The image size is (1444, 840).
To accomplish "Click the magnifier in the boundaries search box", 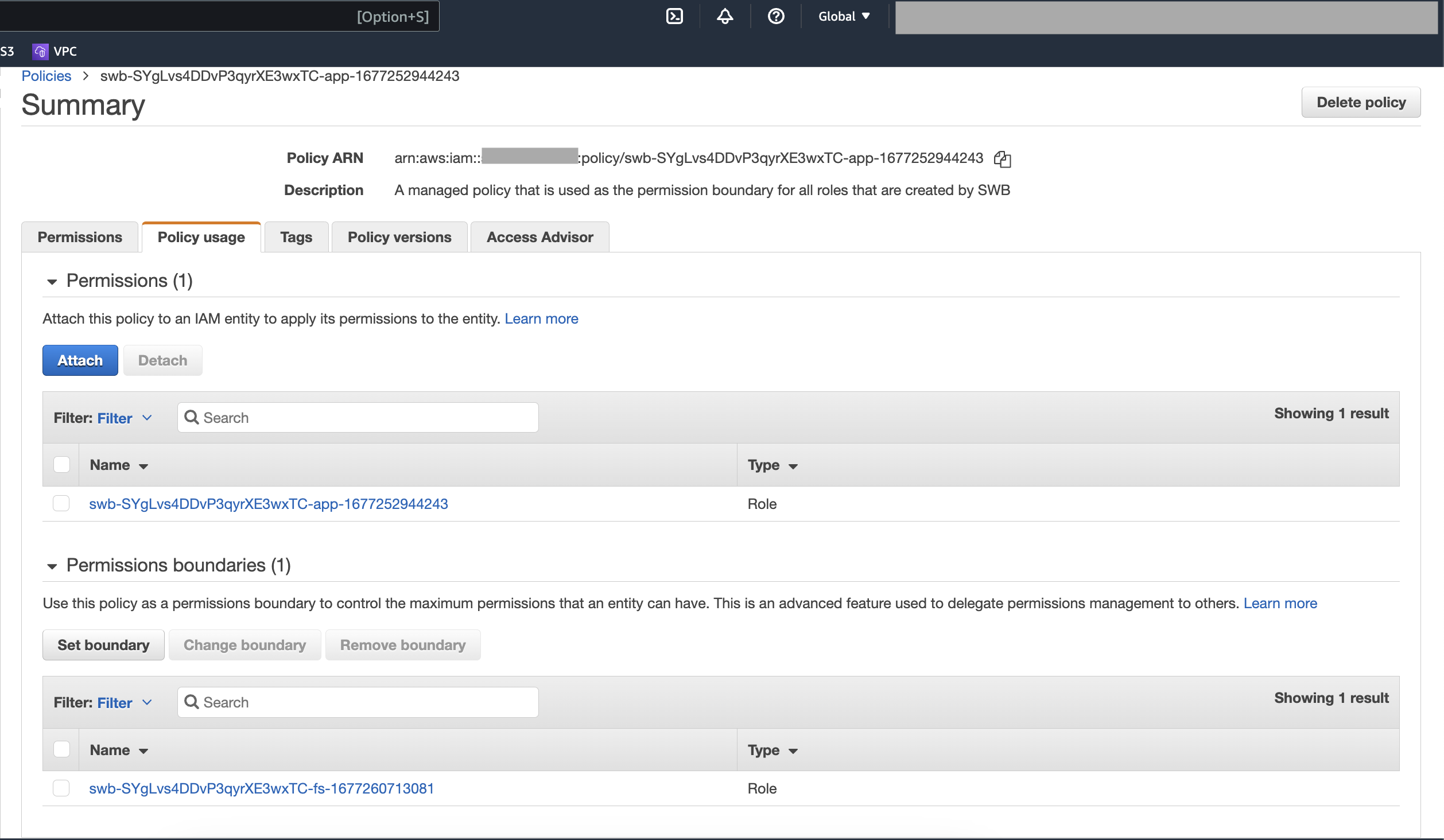I will (x=192, y=702).
